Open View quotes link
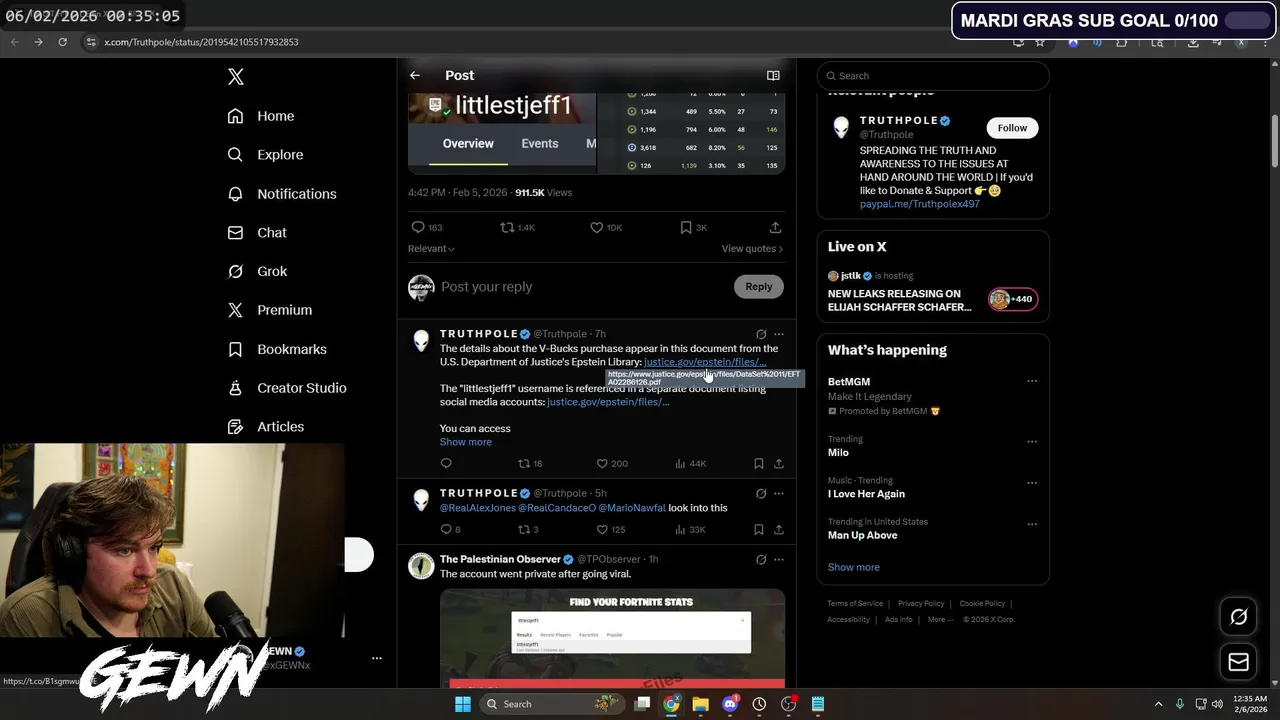Image resolution: width=1280 pixels, height=720 pixels. [x=752, y=249]
